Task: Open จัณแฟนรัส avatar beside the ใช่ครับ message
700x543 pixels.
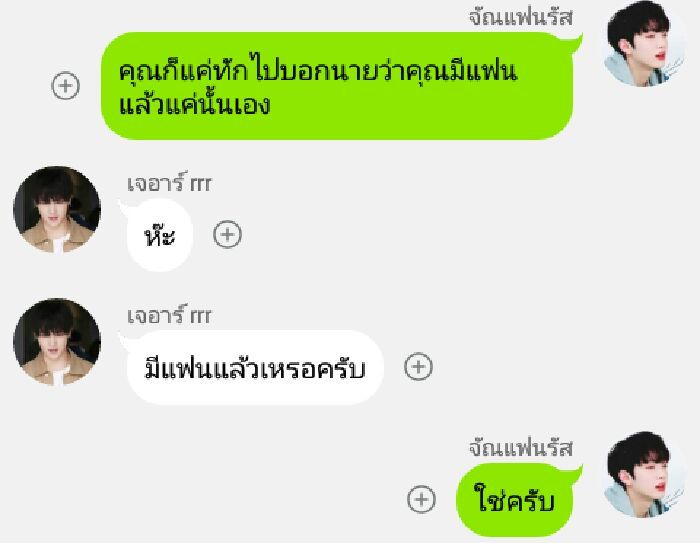Action: pos(644,474)
